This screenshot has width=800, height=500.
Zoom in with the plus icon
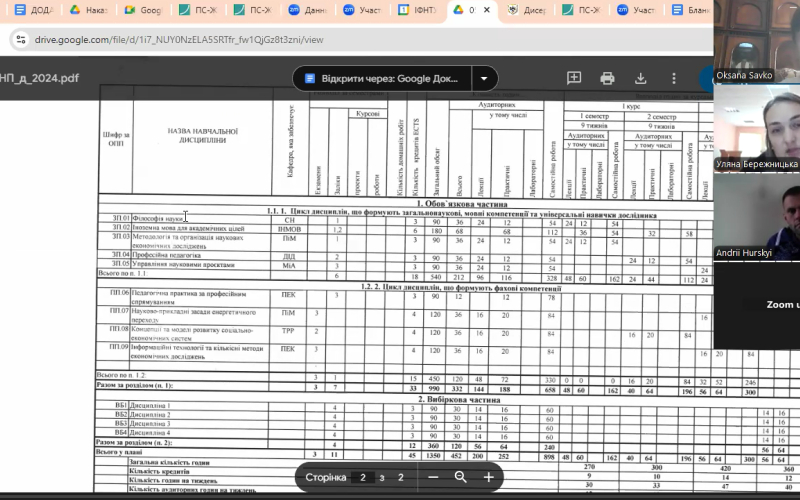tap(488, 477)
